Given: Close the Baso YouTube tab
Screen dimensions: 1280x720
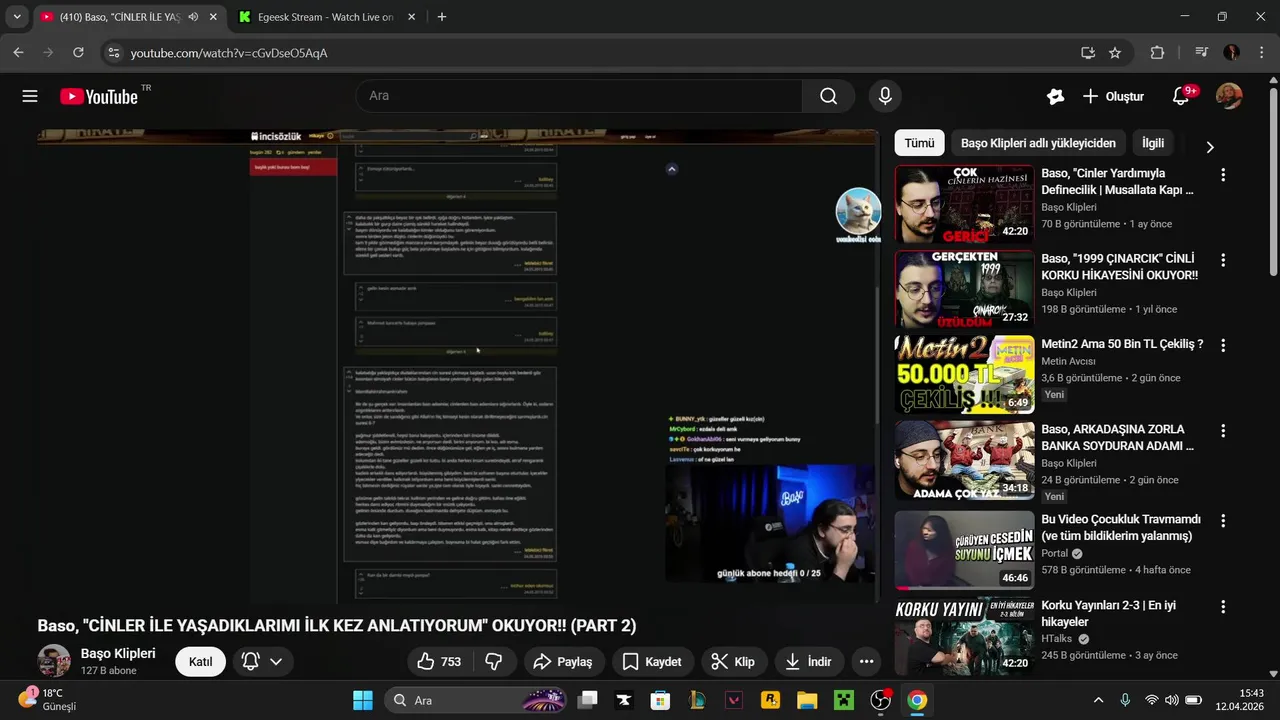Looking at the screenshot, I should click(212, 17).
